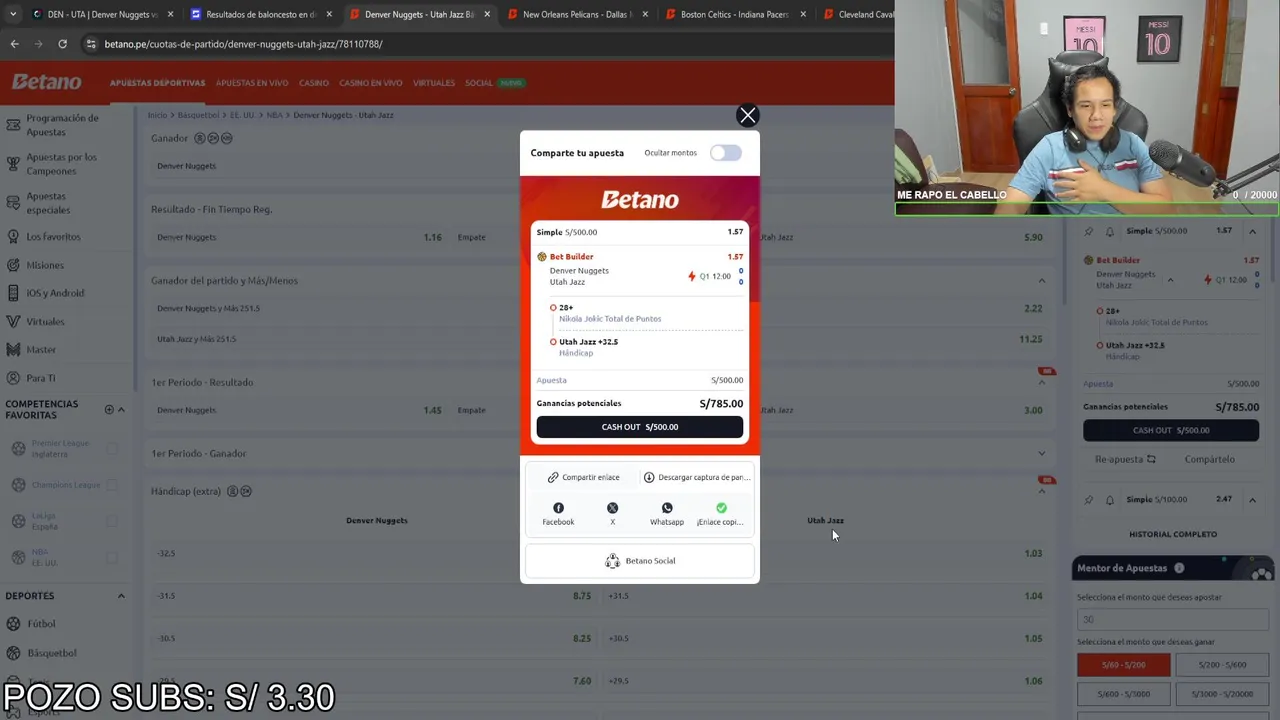Screen dimensions: 1280x720
Task: Collapse the Simple S/100.00 bet slip
Action: coord(1252,499)
